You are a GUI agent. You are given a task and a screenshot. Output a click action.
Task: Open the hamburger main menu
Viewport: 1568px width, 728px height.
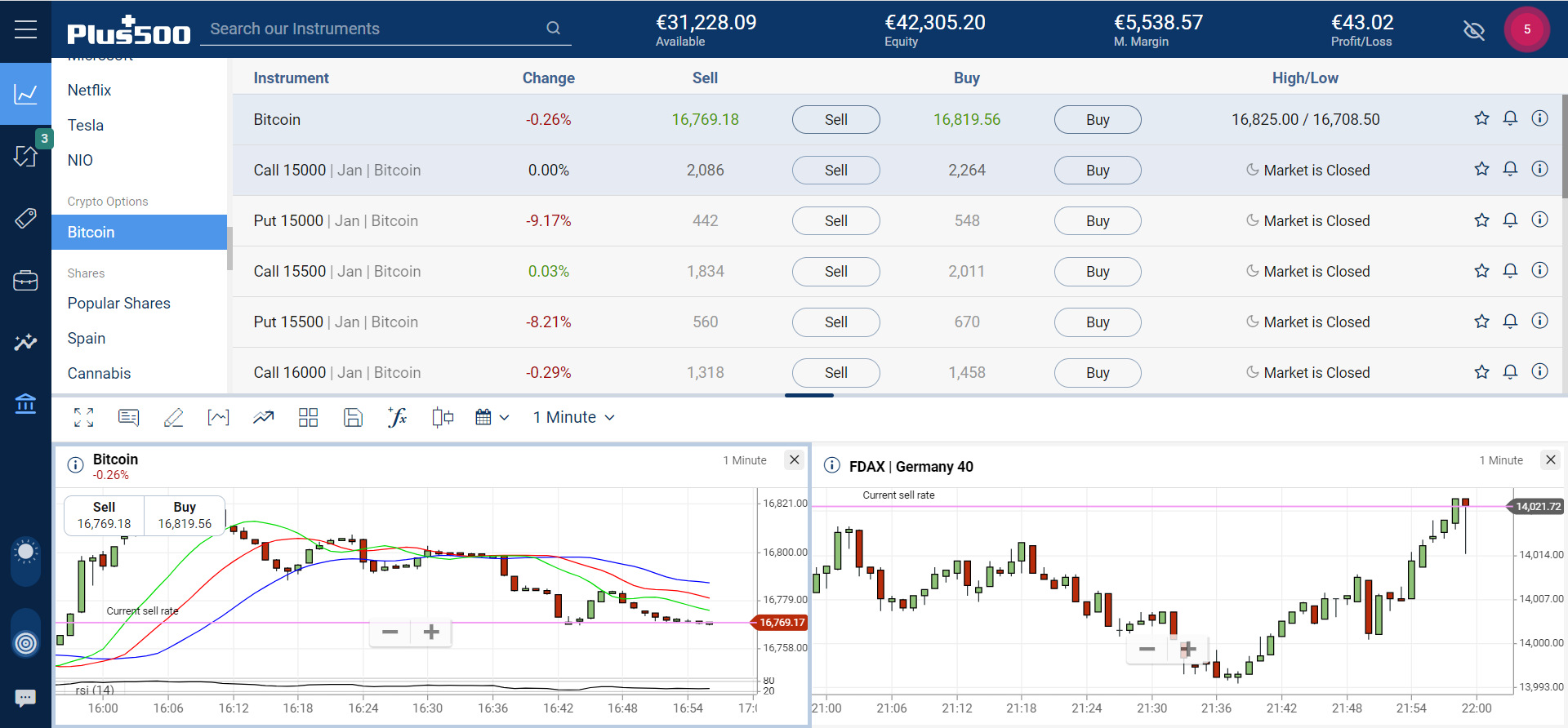pos(25,29)
